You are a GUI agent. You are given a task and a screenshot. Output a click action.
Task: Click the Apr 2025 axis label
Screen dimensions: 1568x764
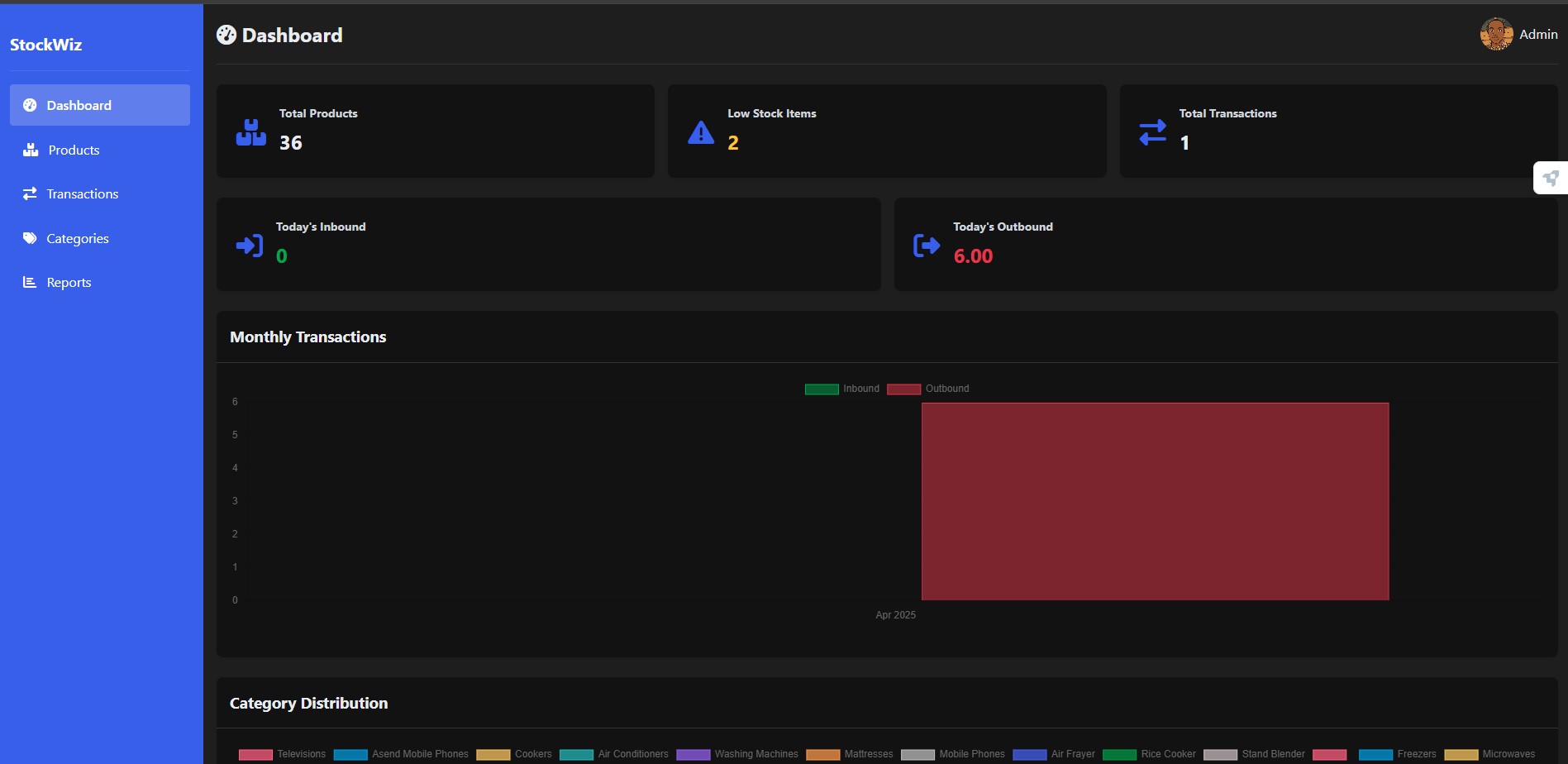pos(895,615)
